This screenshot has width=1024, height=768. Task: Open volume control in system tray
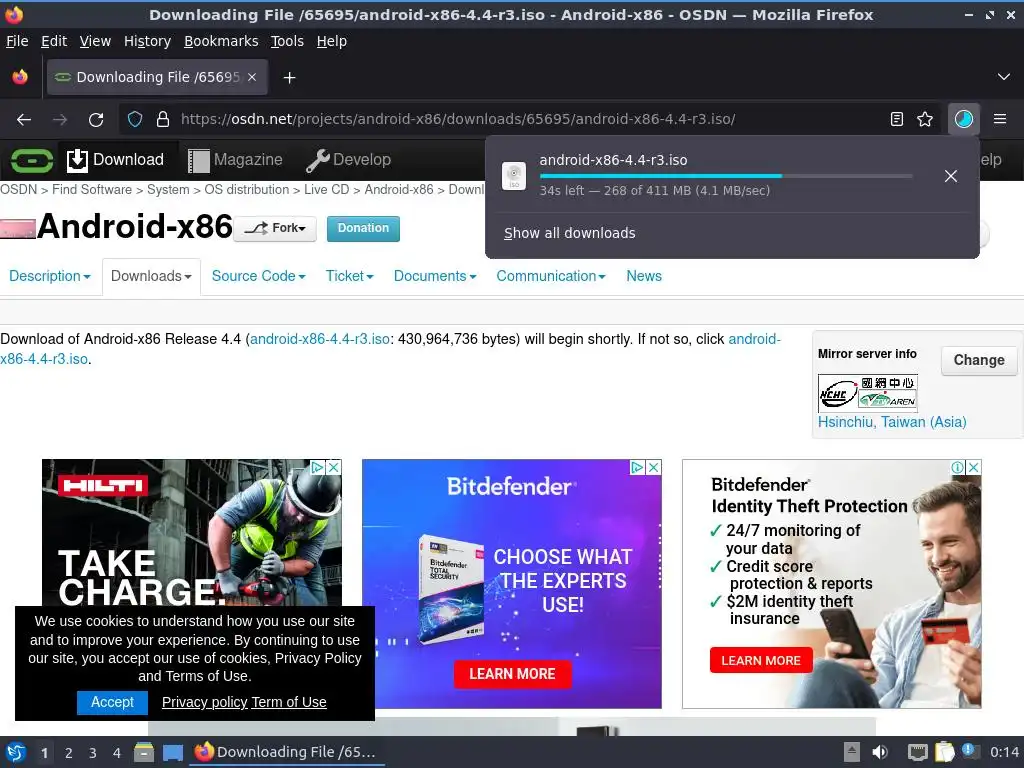tap(880, 752)
